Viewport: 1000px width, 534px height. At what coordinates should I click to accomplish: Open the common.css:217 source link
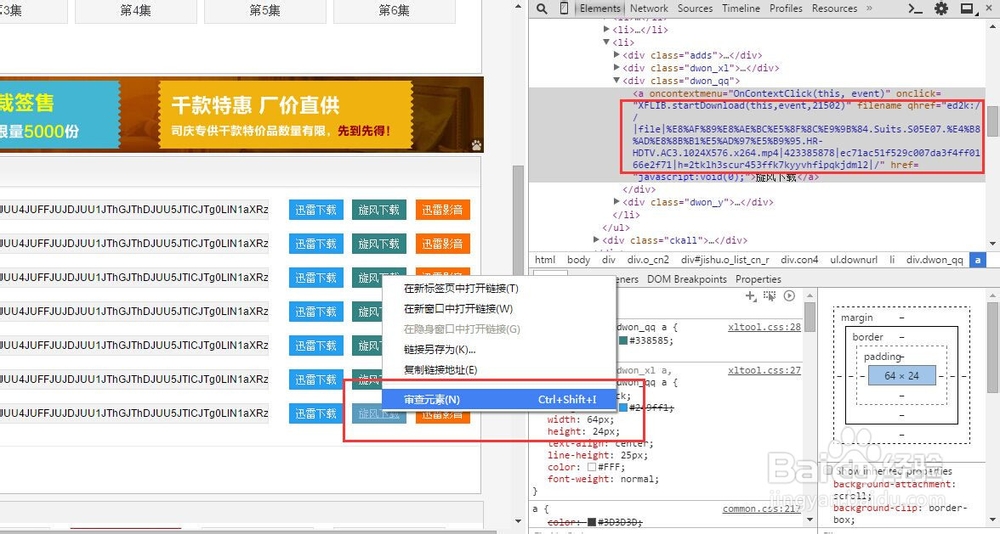pyautogui.click(x=761, y=508)
